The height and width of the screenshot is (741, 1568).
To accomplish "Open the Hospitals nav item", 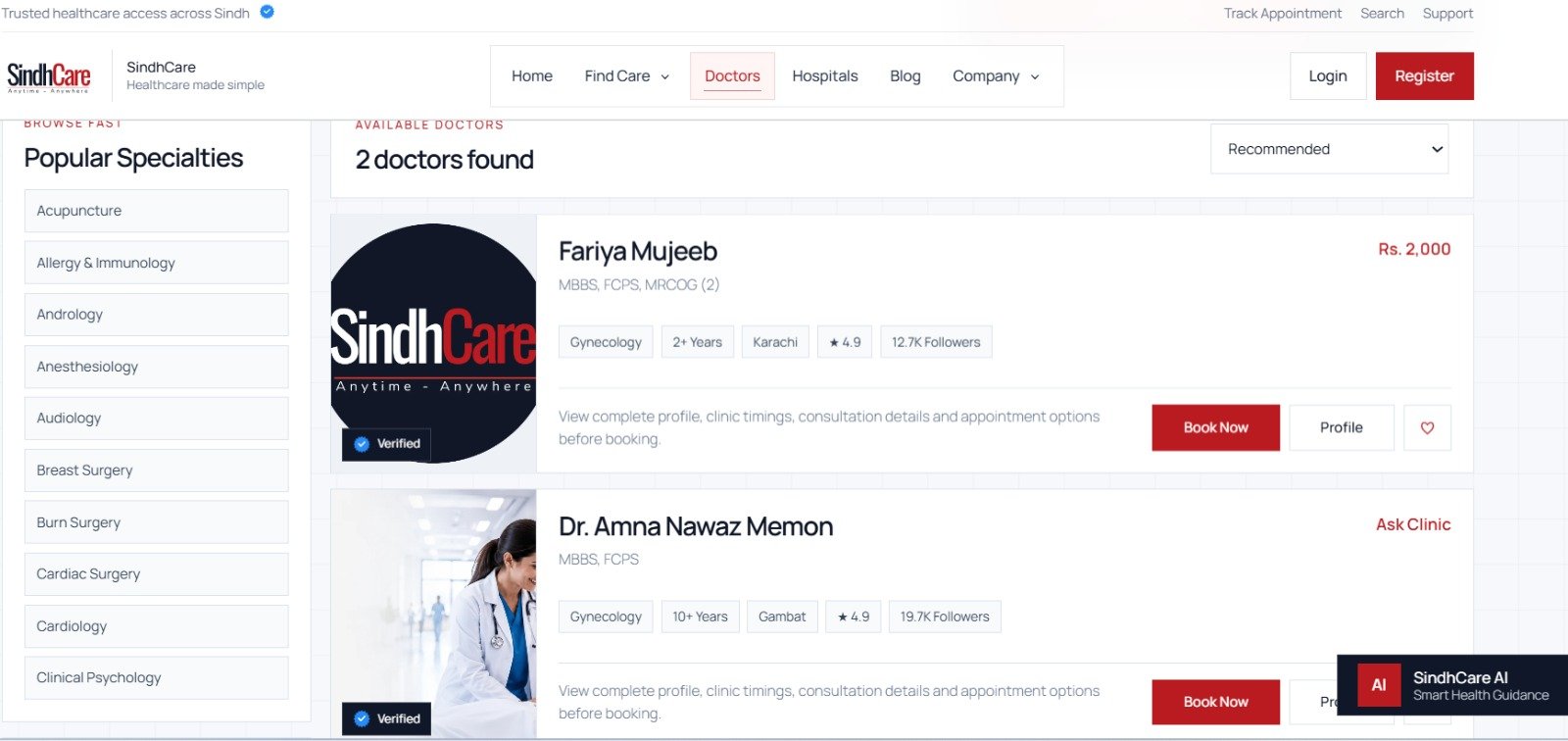I will [825, 76].
